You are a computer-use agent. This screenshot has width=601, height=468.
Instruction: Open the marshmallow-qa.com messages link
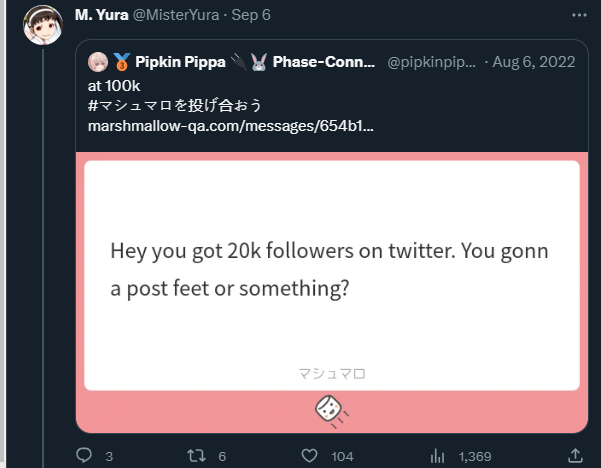click(230, 126)
